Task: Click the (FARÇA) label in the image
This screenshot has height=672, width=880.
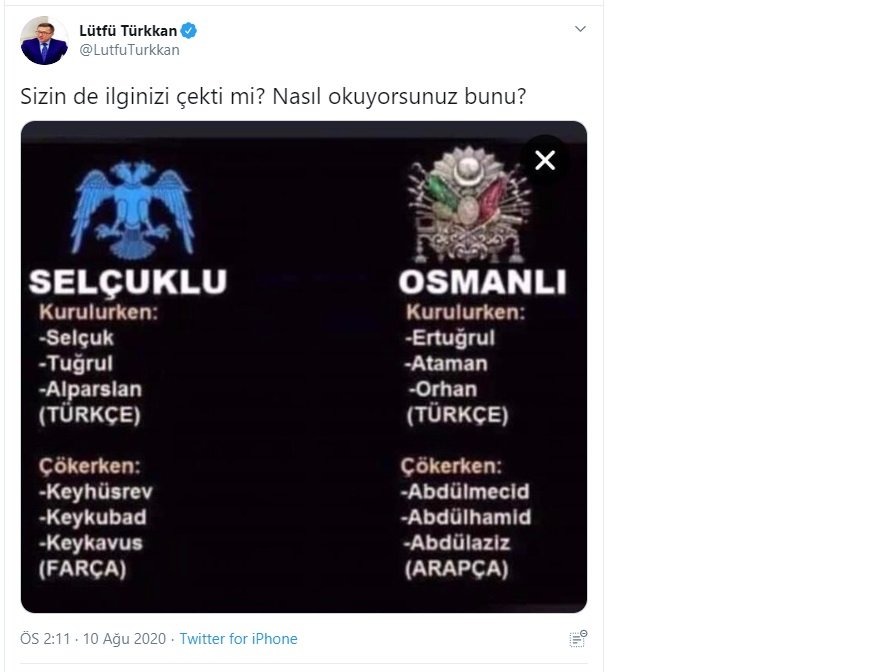Action: [x=82, y=570]
